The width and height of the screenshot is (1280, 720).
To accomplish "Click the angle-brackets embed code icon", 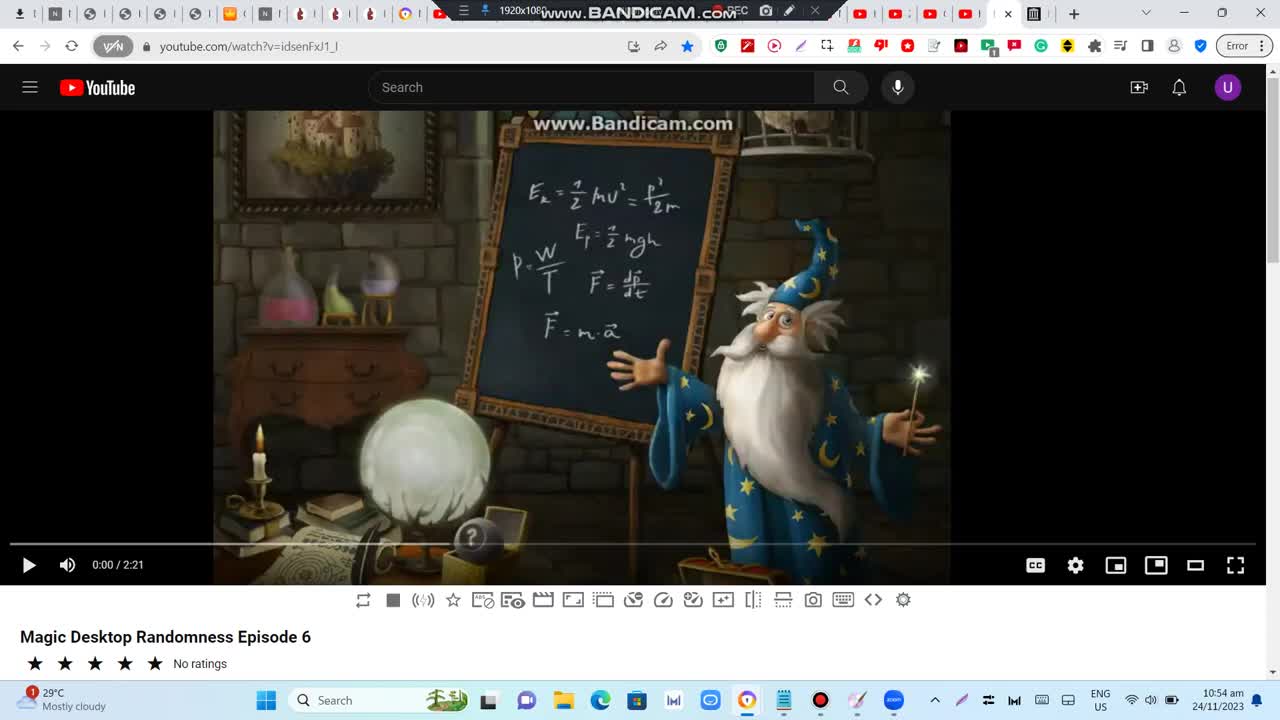I will coord(873,600).
